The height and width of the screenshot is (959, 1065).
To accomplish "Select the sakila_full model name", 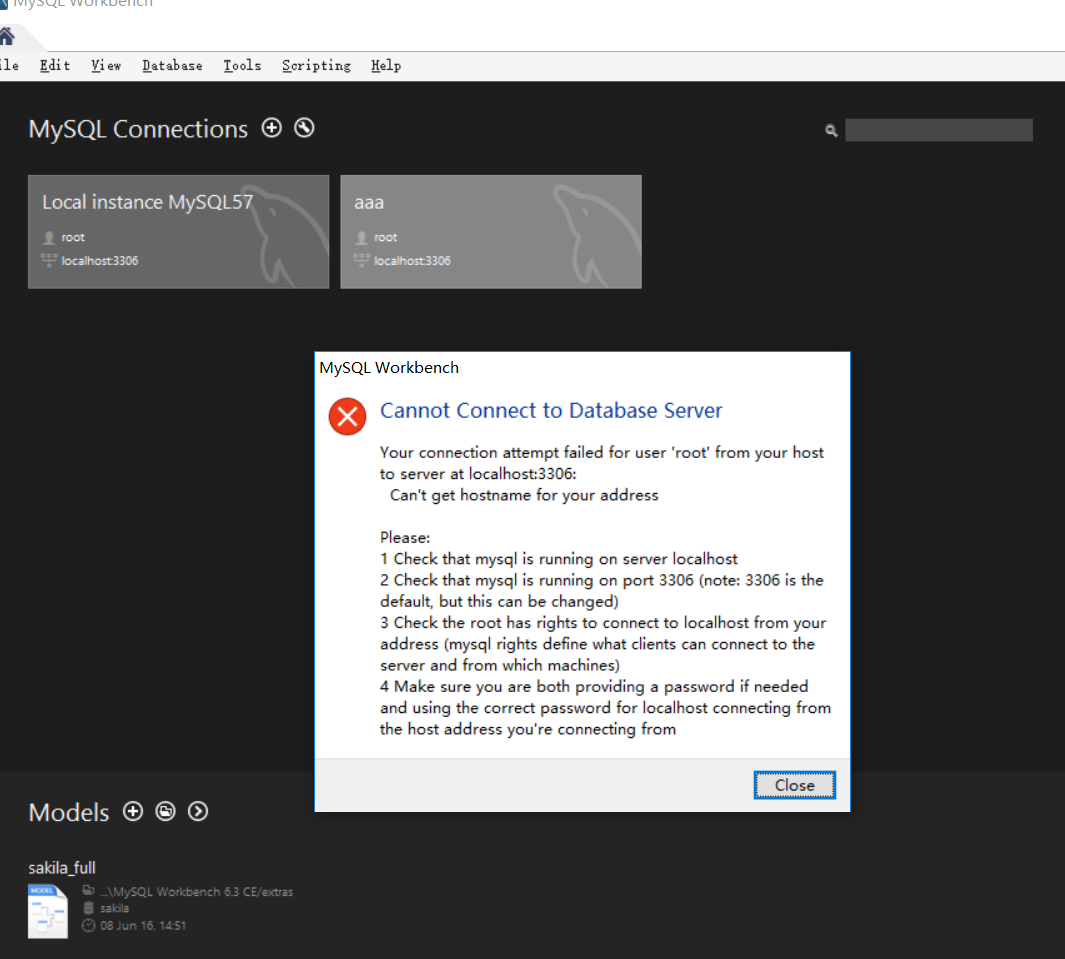I will (x=62, y=867).
